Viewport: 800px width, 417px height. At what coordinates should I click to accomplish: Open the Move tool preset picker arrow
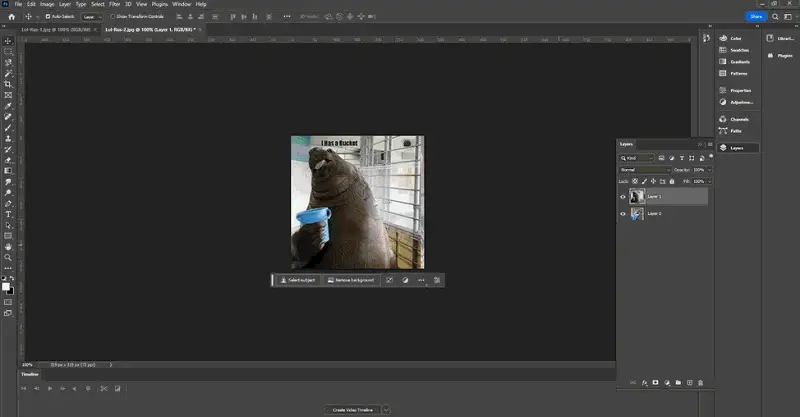[38, 17]
